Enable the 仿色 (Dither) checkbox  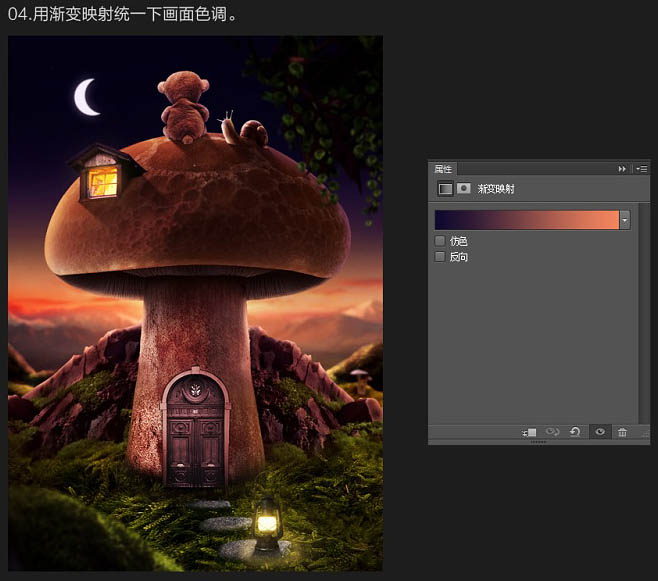pyautogui.click(x=440, y=241)
